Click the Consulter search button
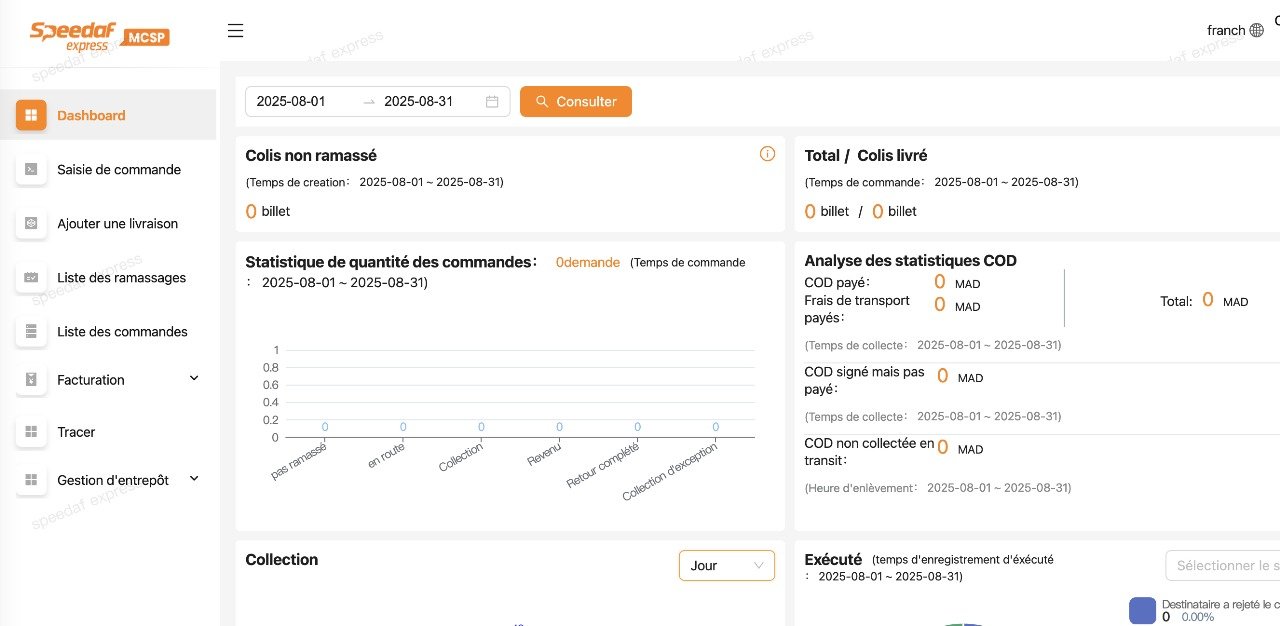 (576, 101)
